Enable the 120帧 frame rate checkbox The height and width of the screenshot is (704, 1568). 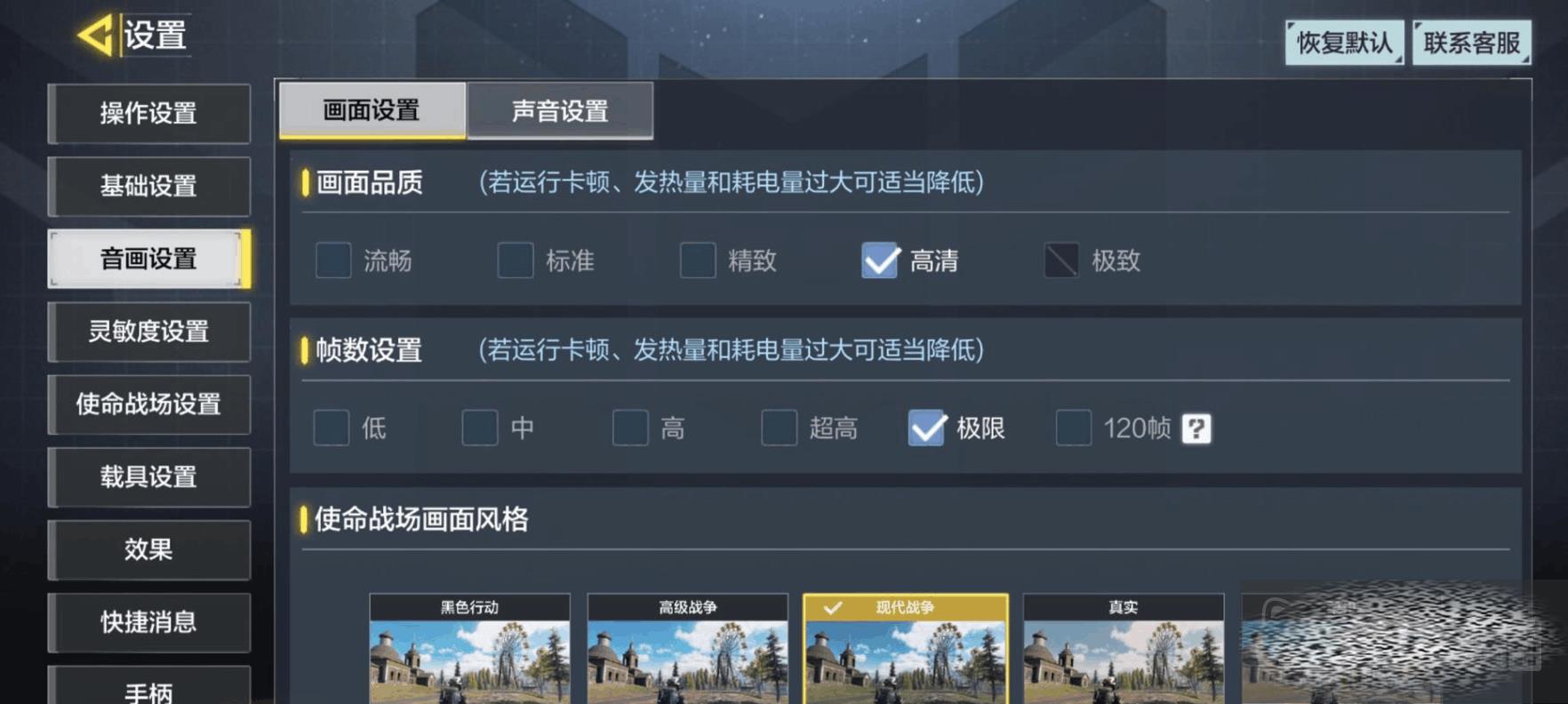(x=1073, y=428)
